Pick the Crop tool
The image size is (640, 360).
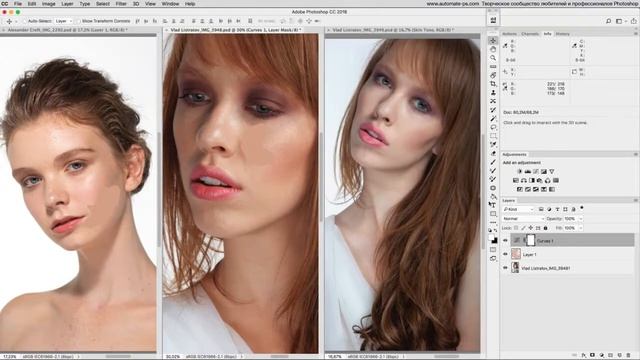pos(493,84)
